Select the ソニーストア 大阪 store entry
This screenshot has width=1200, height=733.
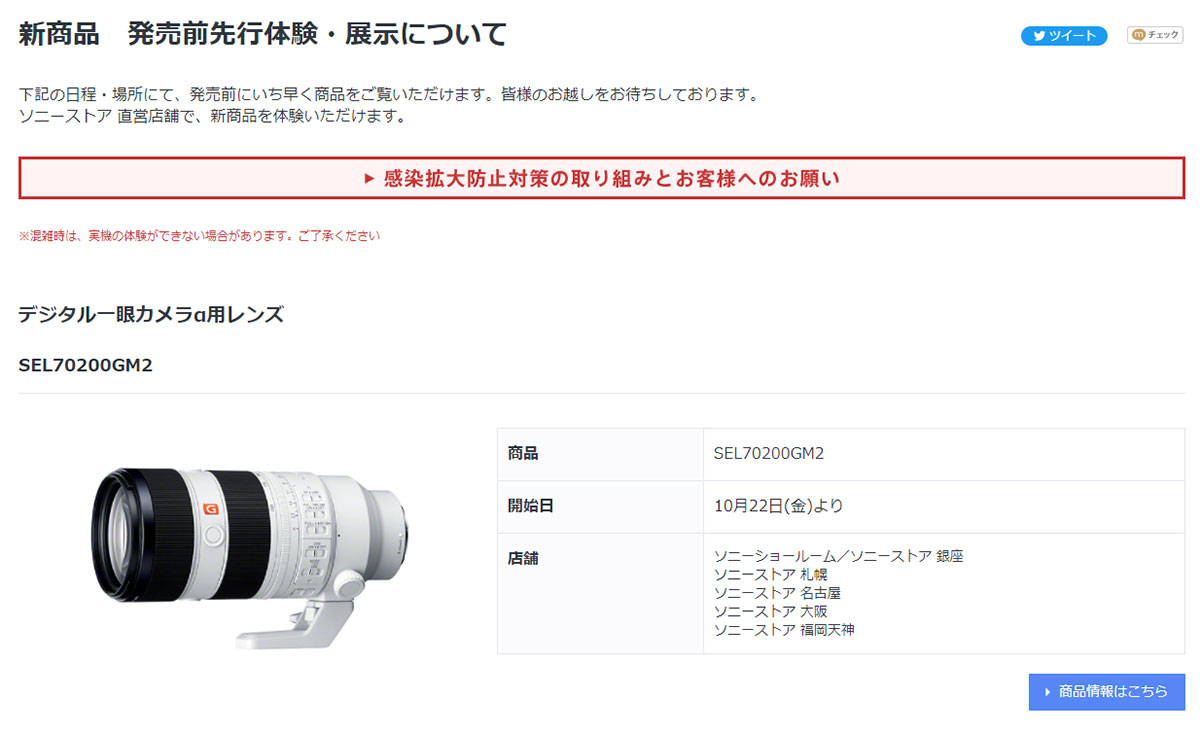coord(771,611)
